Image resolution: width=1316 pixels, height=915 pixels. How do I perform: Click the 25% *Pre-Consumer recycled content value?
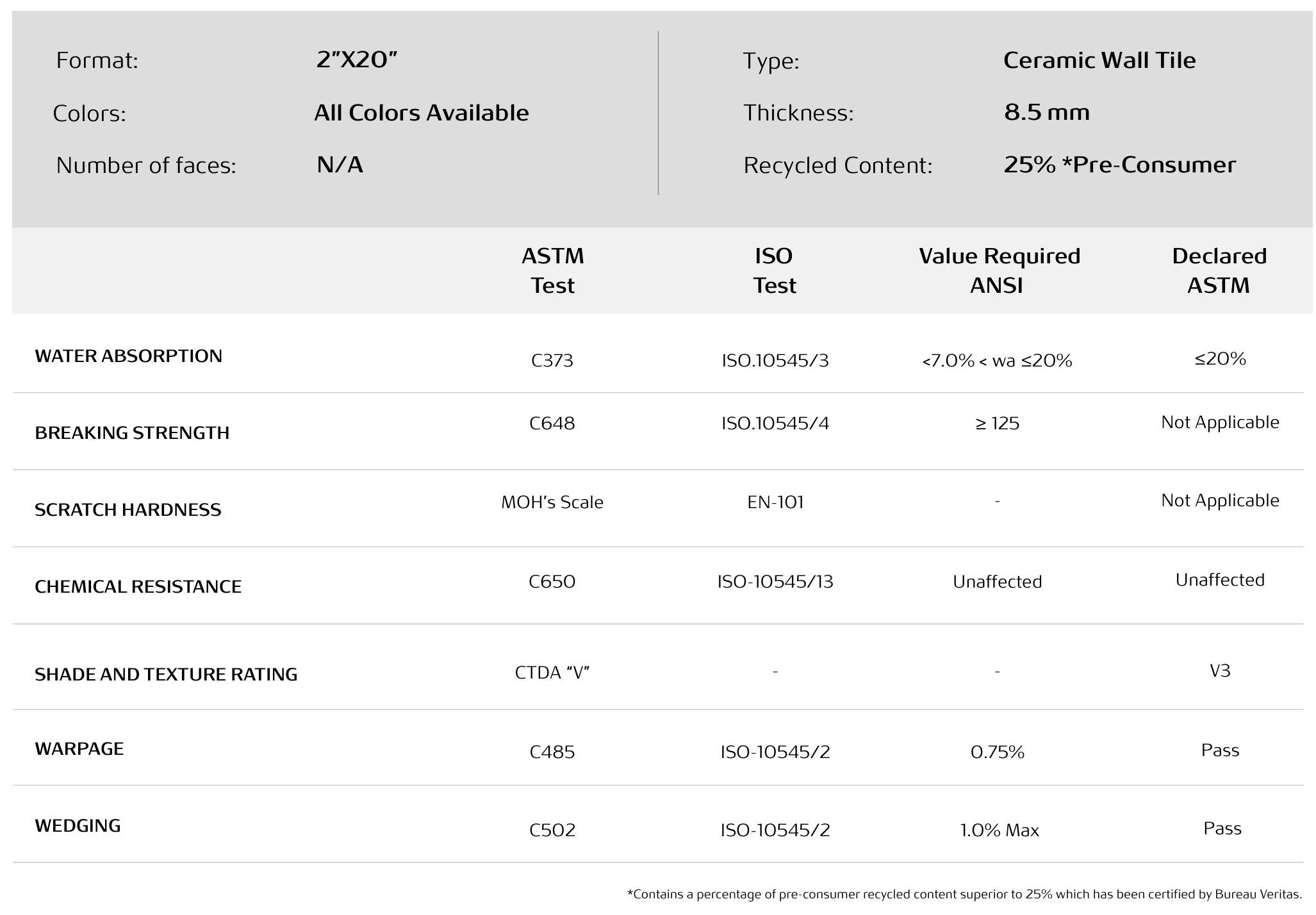click(x=1120, y=165)
